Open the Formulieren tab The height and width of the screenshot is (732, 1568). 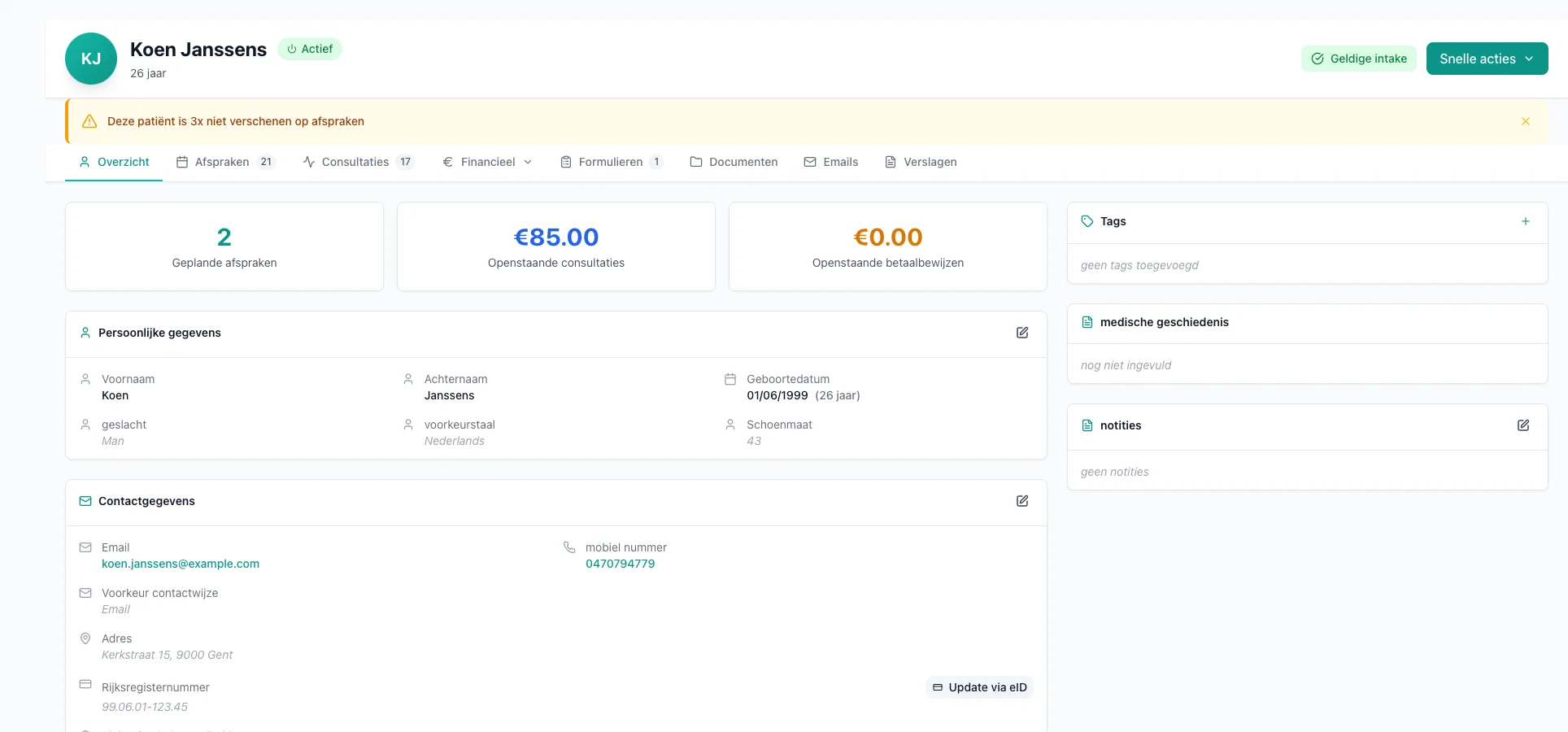[612, 162]
